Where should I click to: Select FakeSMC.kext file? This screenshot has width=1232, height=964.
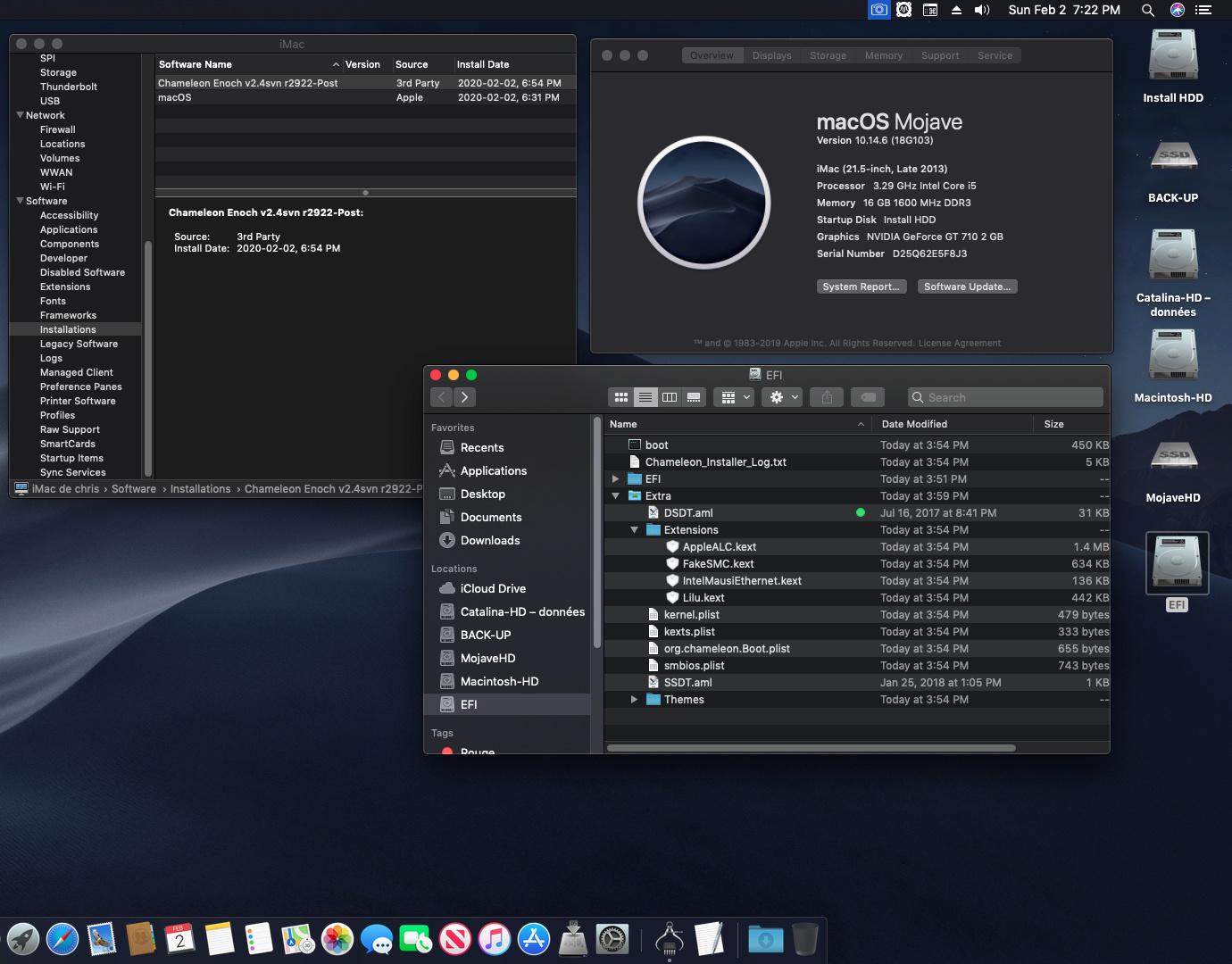click(x=857, y=564)
